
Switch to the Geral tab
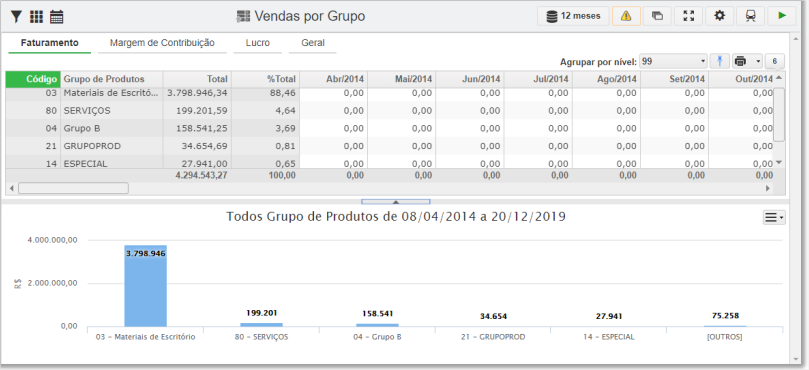313,43
